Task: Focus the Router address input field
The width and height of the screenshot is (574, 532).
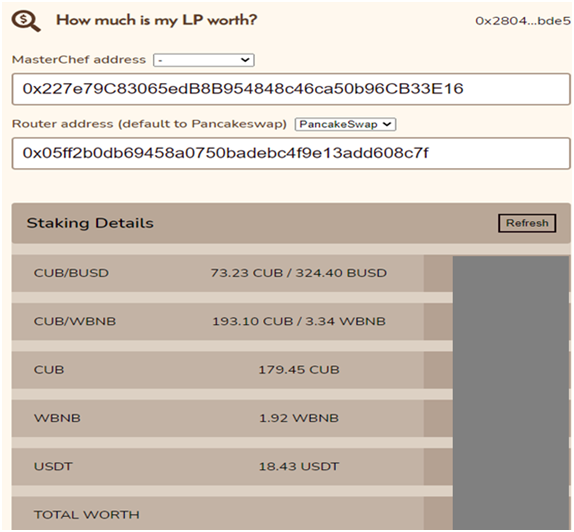Action: coord(291,153)
